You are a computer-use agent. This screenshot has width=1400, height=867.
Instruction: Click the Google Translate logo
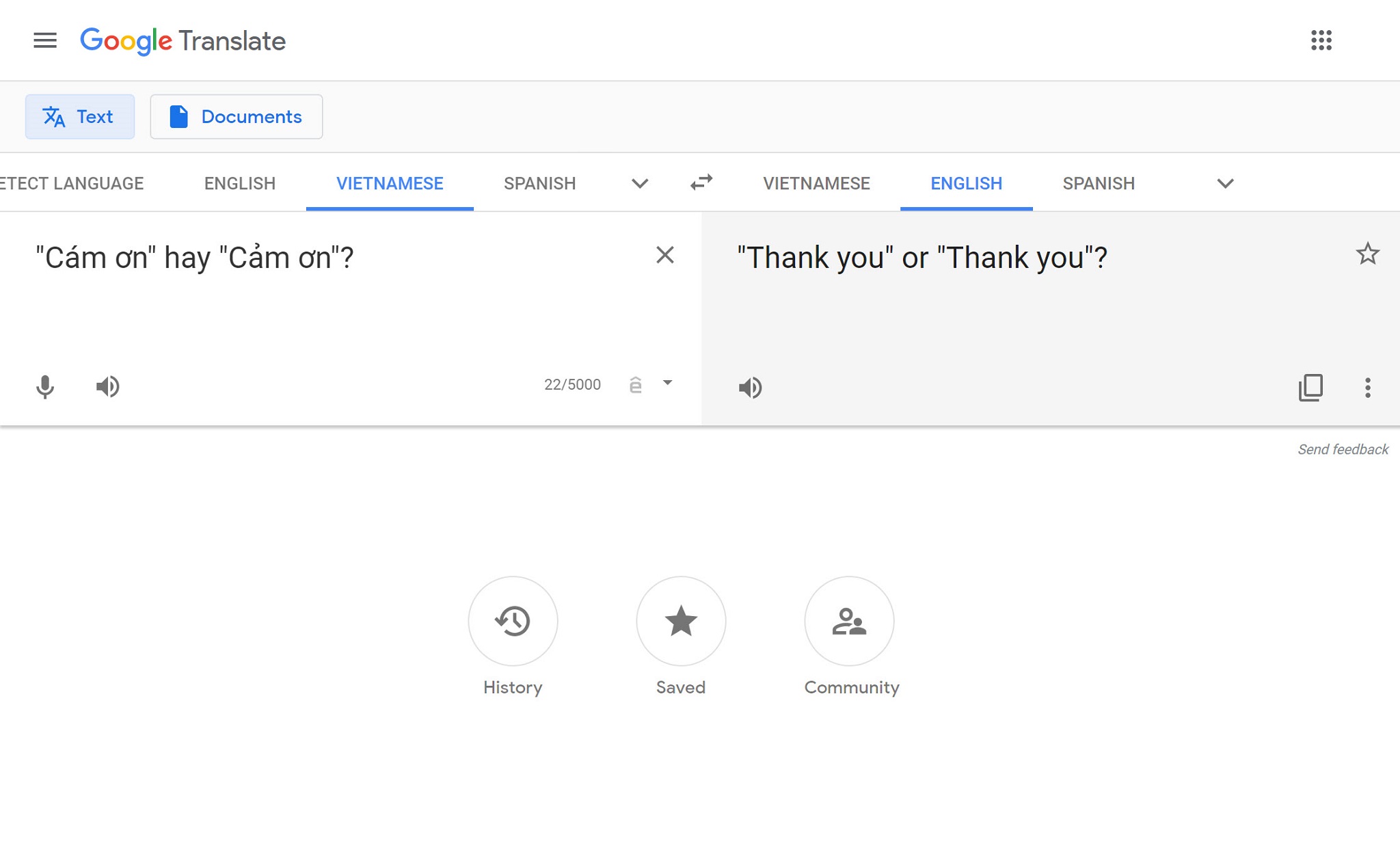pos(183,41)
